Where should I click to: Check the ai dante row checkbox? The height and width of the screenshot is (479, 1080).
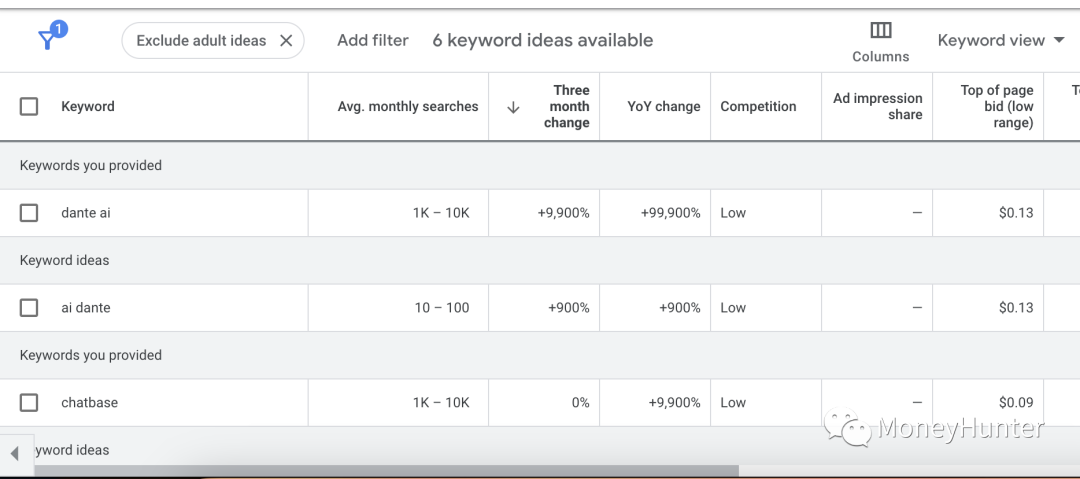point(29,308)
